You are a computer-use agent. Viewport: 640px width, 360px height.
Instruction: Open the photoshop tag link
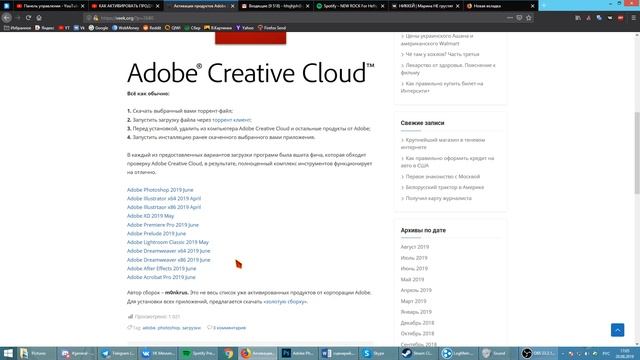pos(169,328)
